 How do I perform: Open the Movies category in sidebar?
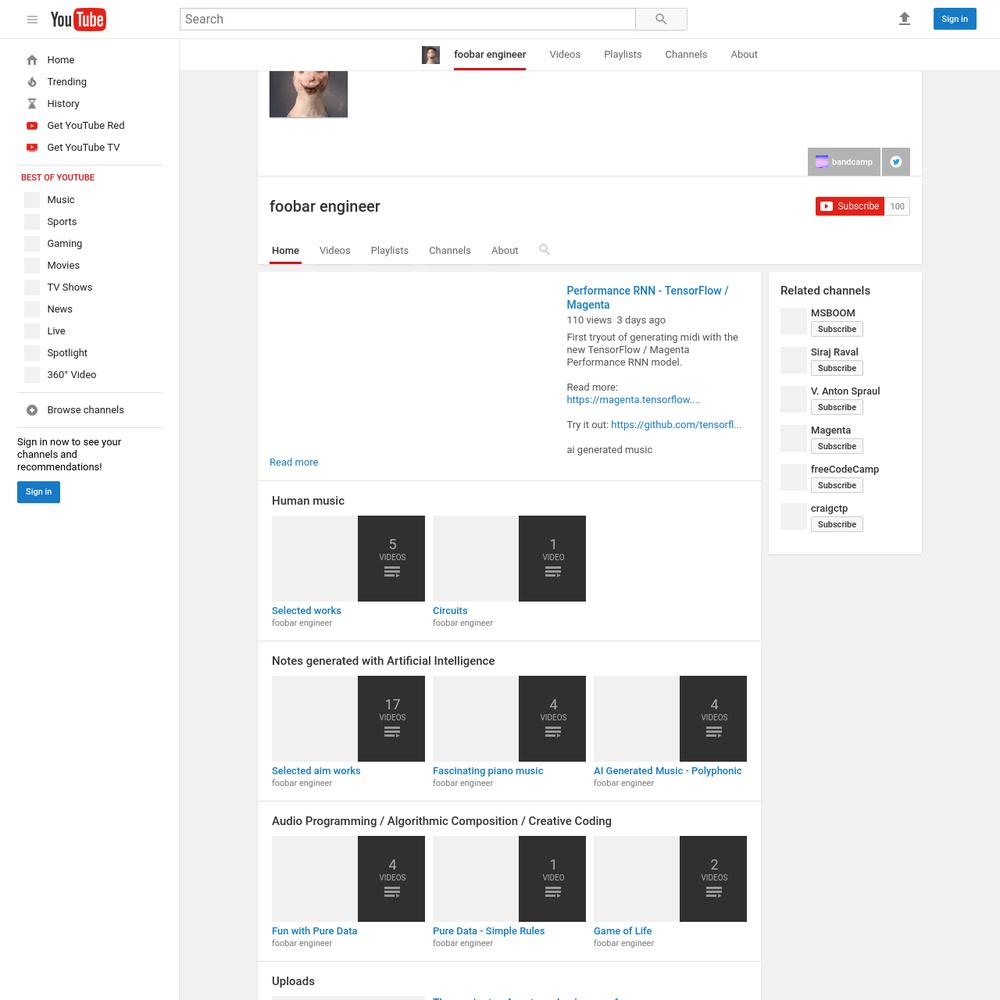tap(63, 265)
